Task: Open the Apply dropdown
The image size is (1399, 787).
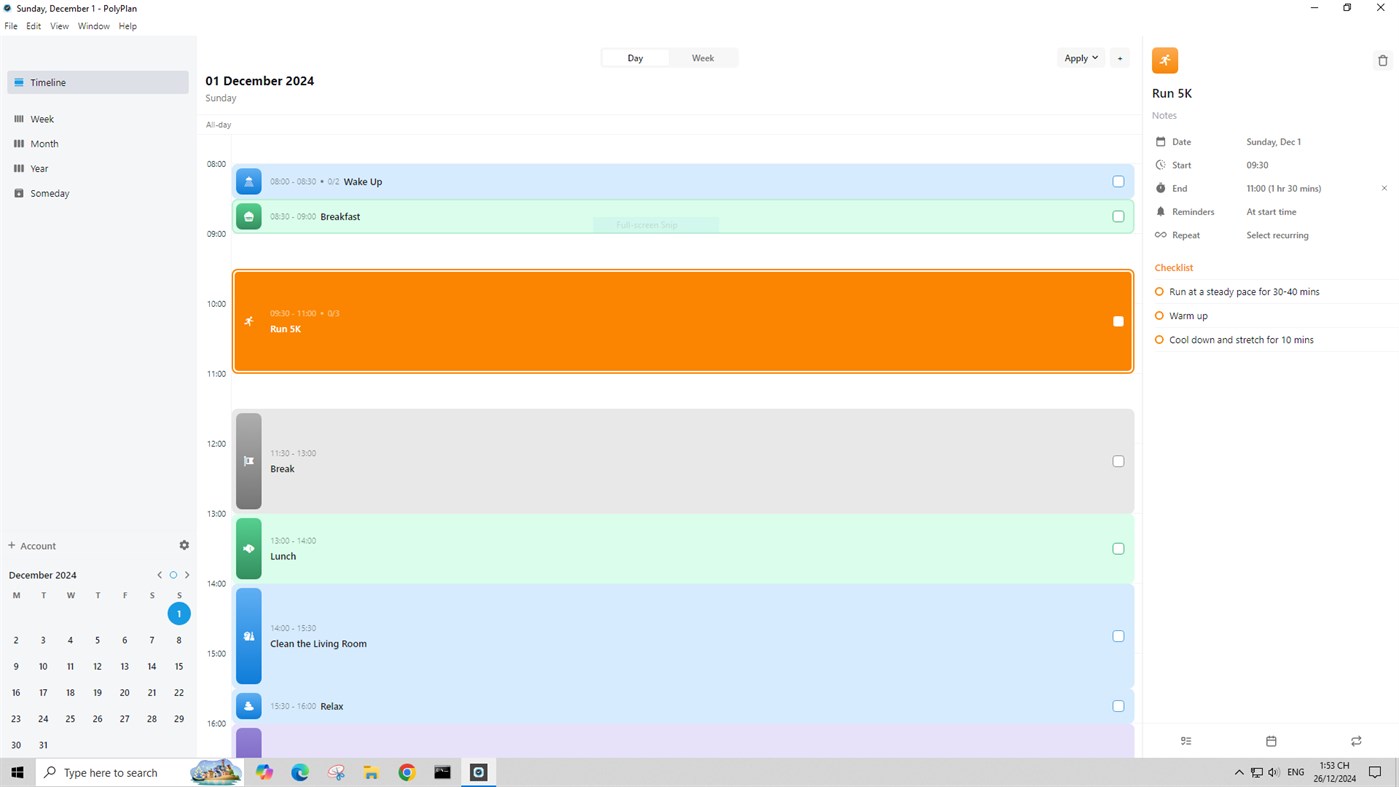Action: [1081, 58]
